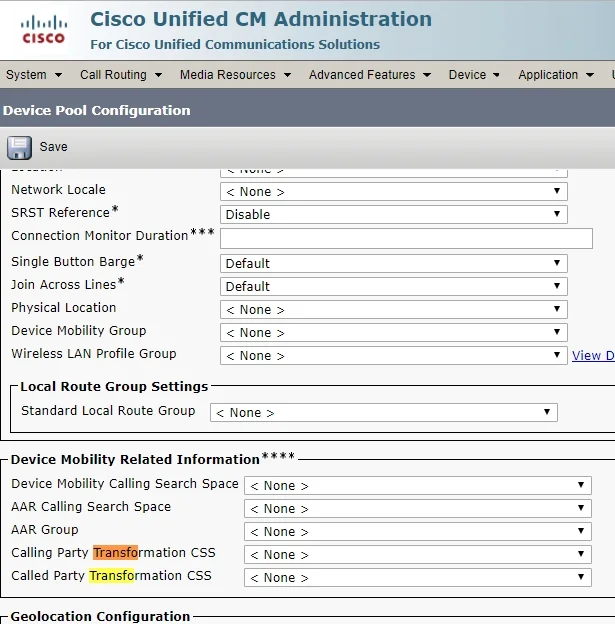615x624 pixels.
Task: Open the Join Across Lines dropdown
Action: point(394,287)
